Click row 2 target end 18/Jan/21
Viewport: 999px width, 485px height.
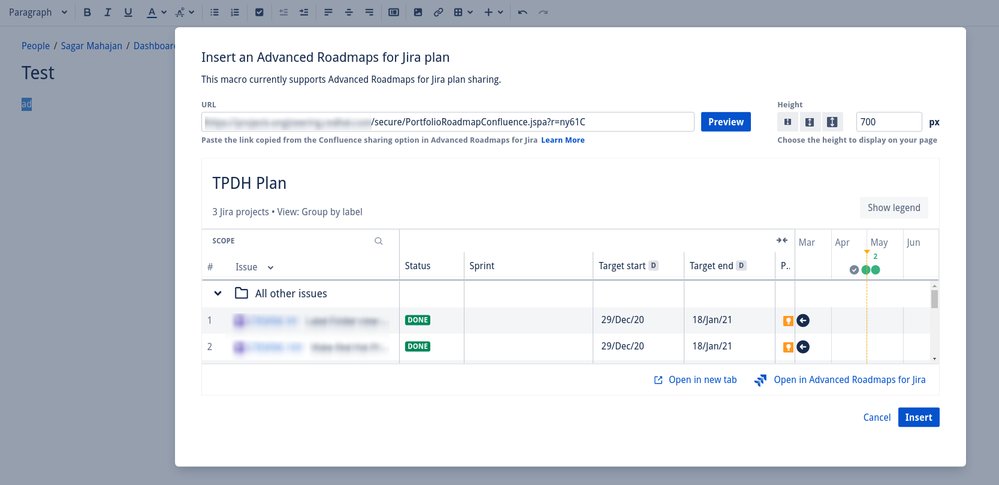pos(712,346)
